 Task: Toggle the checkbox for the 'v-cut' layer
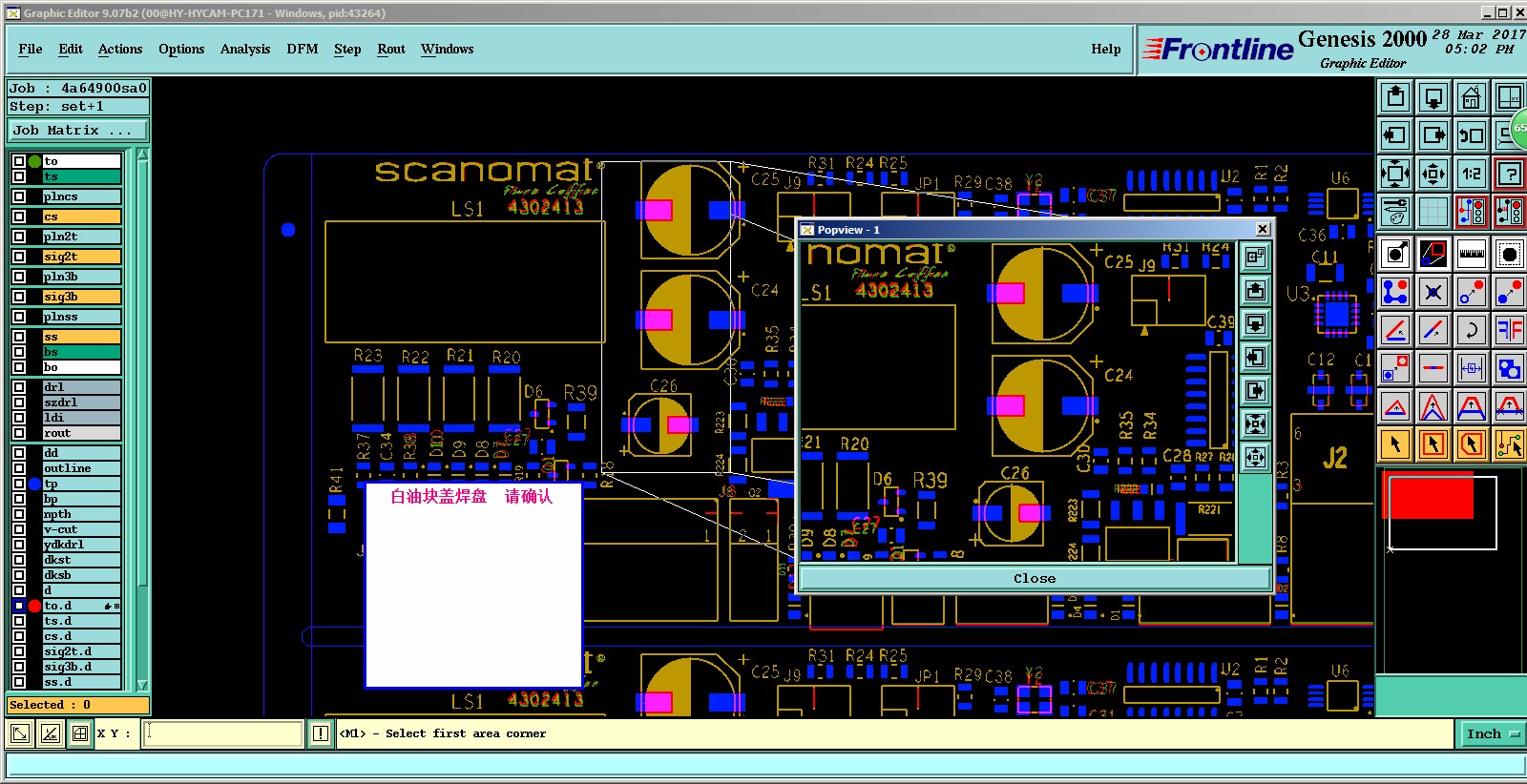[19, 529]
